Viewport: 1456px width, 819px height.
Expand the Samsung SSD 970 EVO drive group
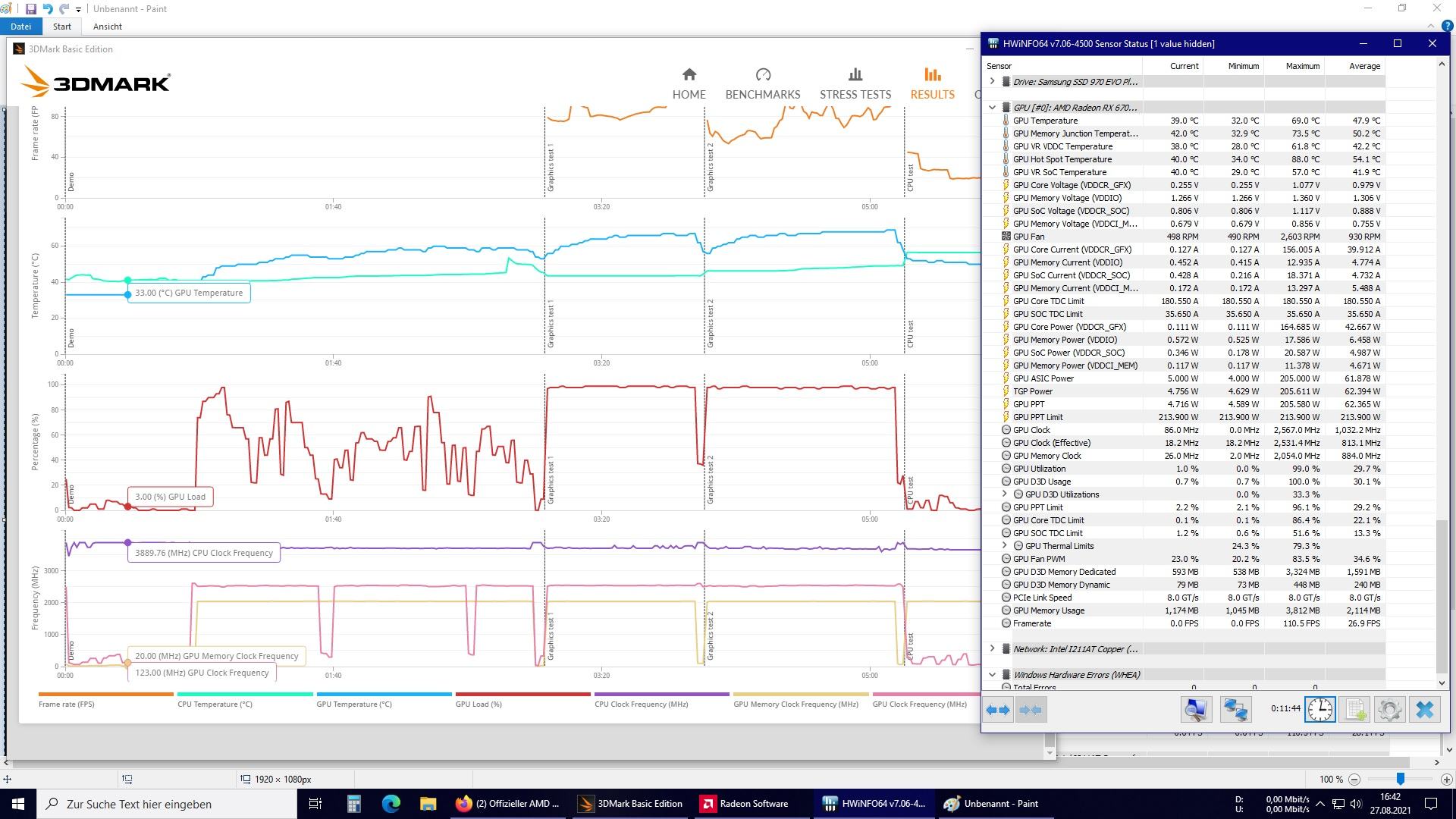pyautogui.click(x=992, y=81)
